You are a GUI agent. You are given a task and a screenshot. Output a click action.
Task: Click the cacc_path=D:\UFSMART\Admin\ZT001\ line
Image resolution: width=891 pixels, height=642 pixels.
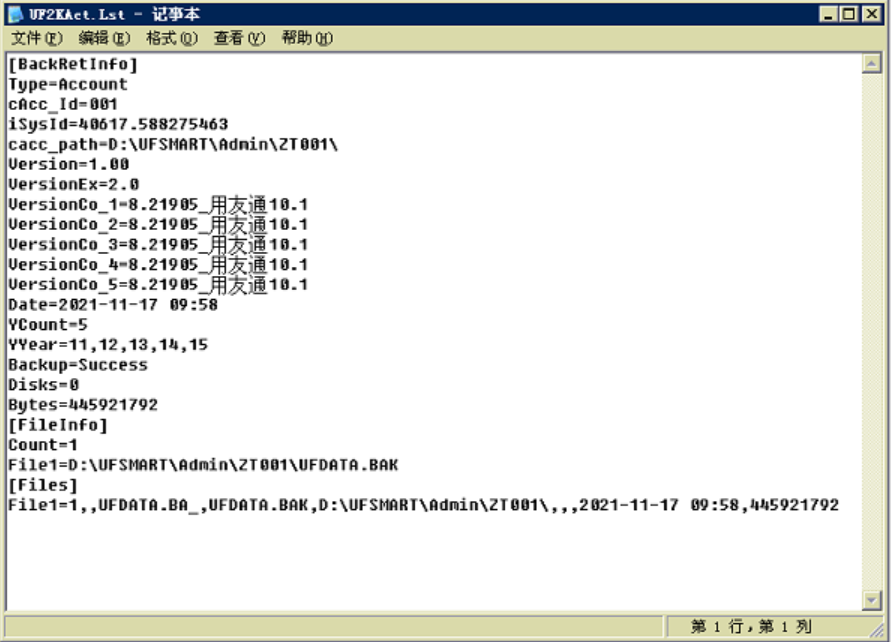173,144
